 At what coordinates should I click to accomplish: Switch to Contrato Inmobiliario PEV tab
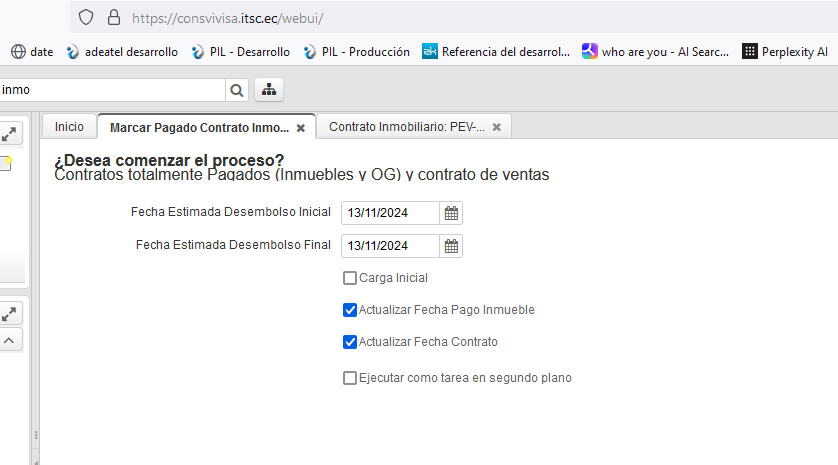click(406, 127)
